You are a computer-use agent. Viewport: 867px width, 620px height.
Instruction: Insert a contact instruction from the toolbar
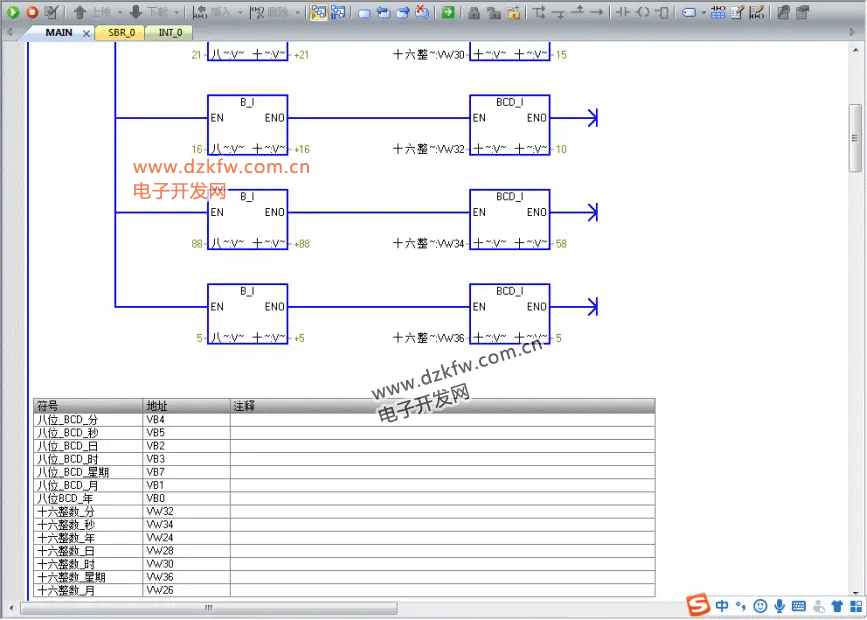(x=622, y=12)
